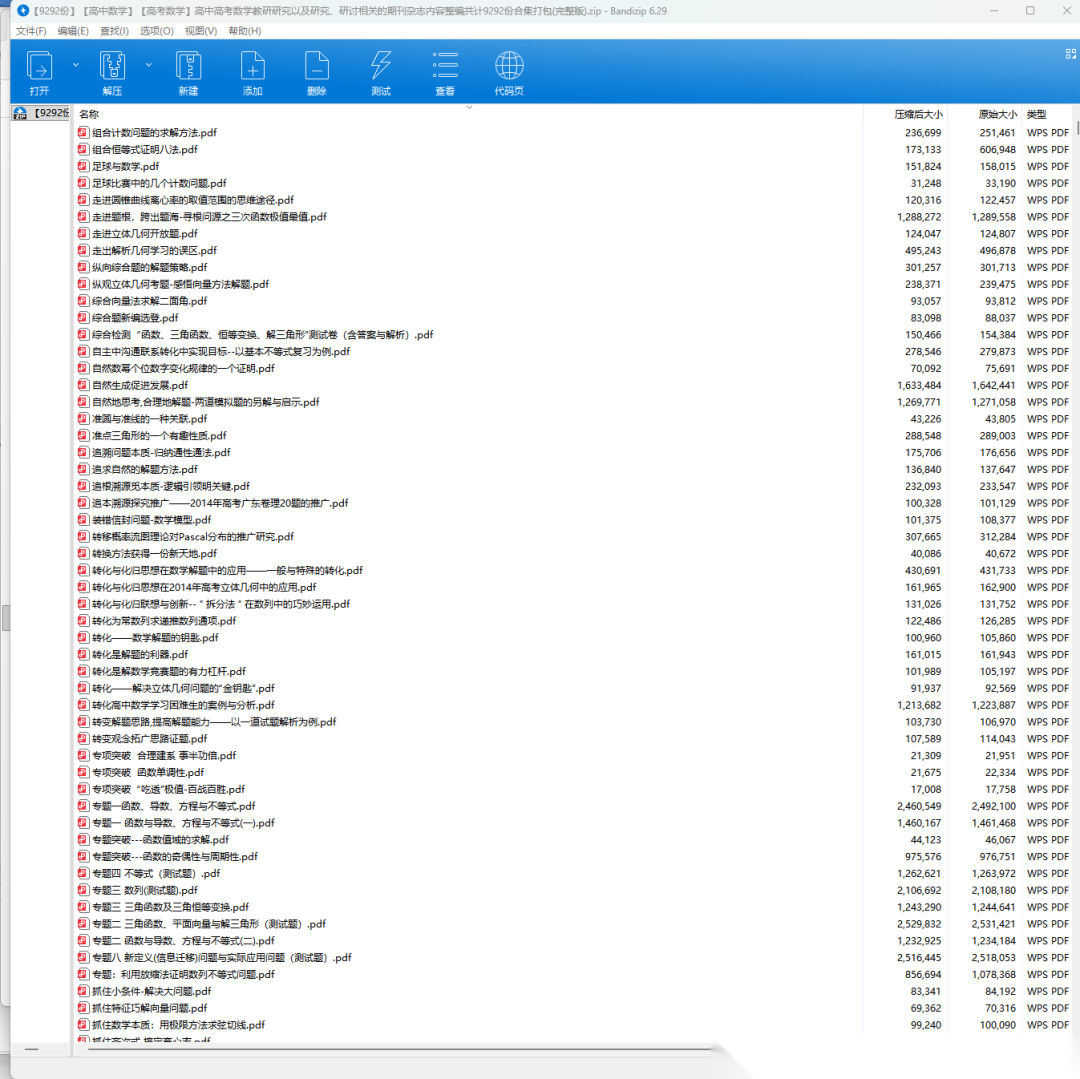Click the 删除 (Delete) toolbar icon

pyautogui.click(x=316, y=67)
